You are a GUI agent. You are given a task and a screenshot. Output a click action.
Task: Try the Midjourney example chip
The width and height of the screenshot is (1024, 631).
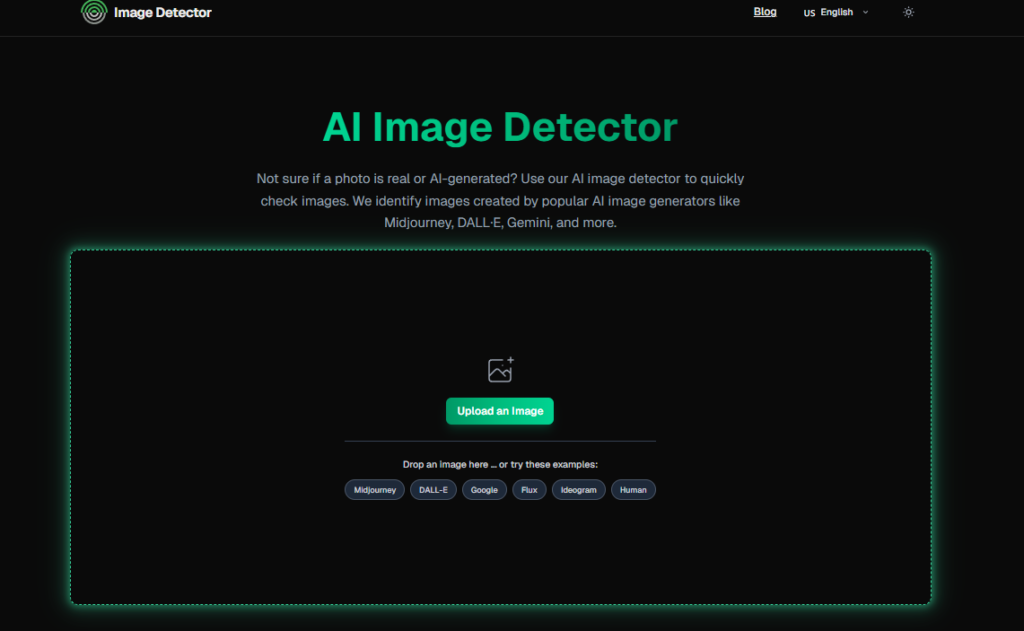[375, 490]
